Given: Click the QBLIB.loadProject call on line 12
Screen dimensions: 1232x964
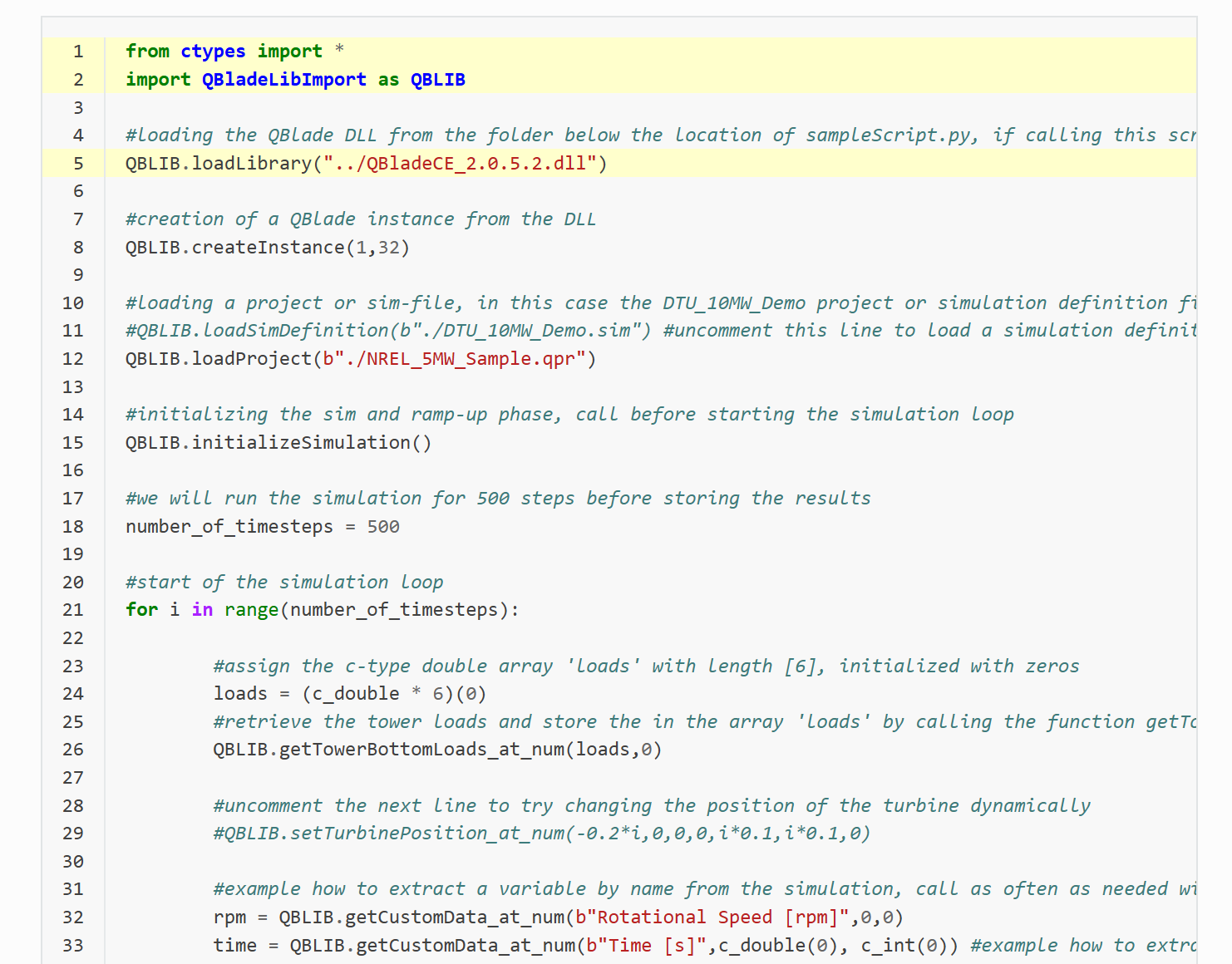Looking at the screenshot, I should coord(361,359).
